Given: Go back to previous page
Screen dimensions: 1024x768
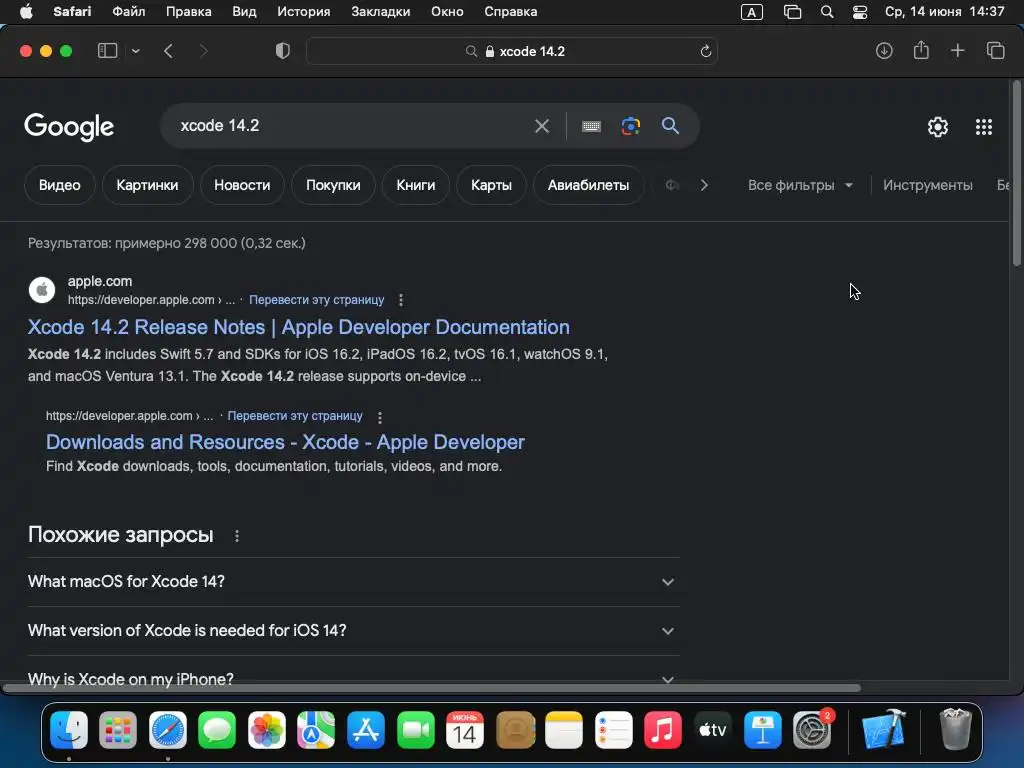Looking at the screenshot, I should click(x=168, y=51).
